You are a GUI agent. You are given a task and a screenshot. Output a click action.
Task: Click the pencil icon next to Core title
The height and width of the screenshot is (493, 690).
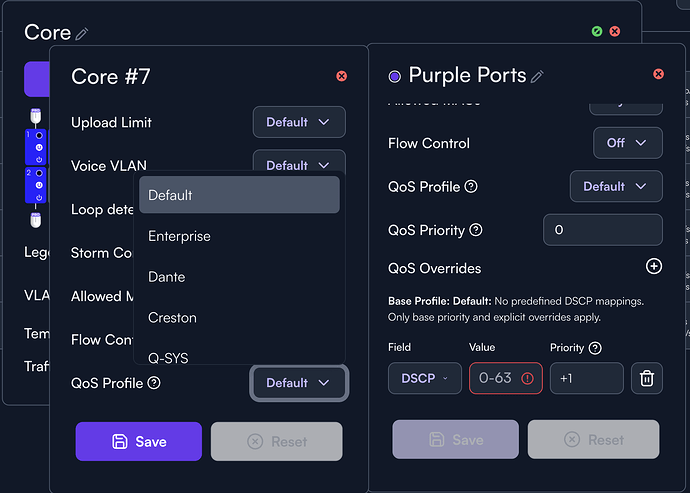tap(82, 34)
